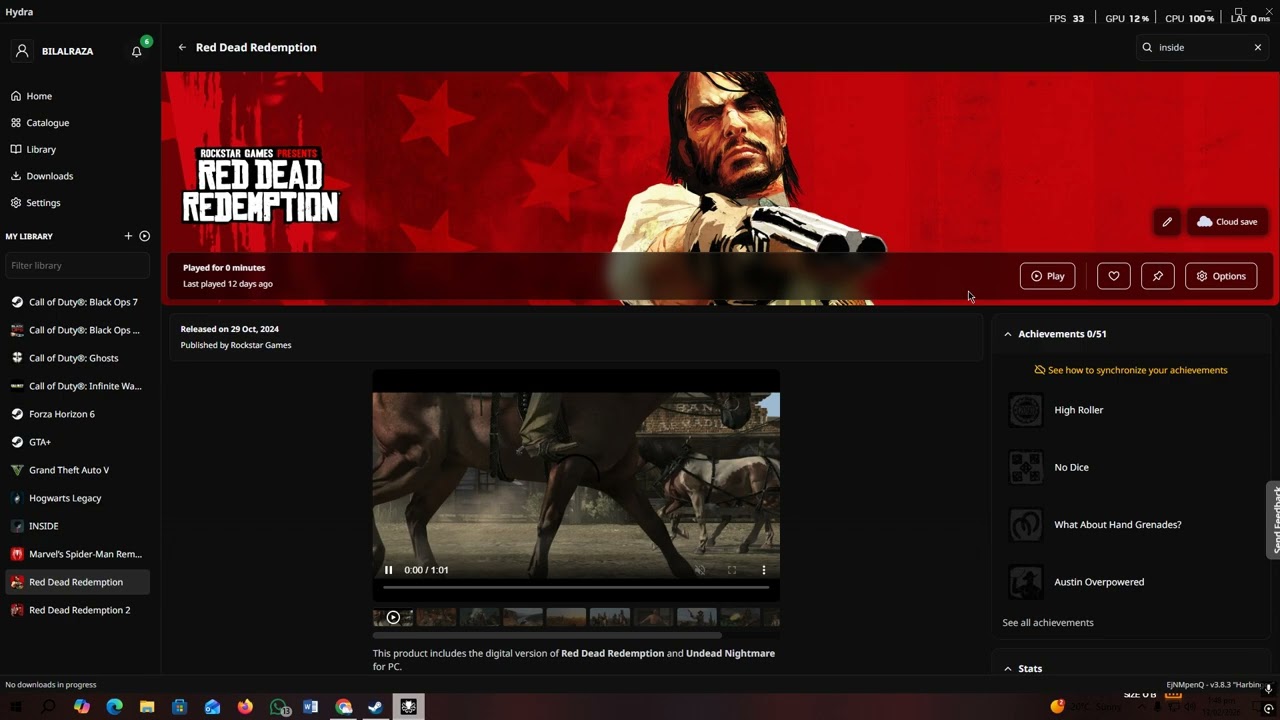Favorite the game with the heart icon
Viewport: 1280px width, 720px height.
click(x=1114, y=276)
